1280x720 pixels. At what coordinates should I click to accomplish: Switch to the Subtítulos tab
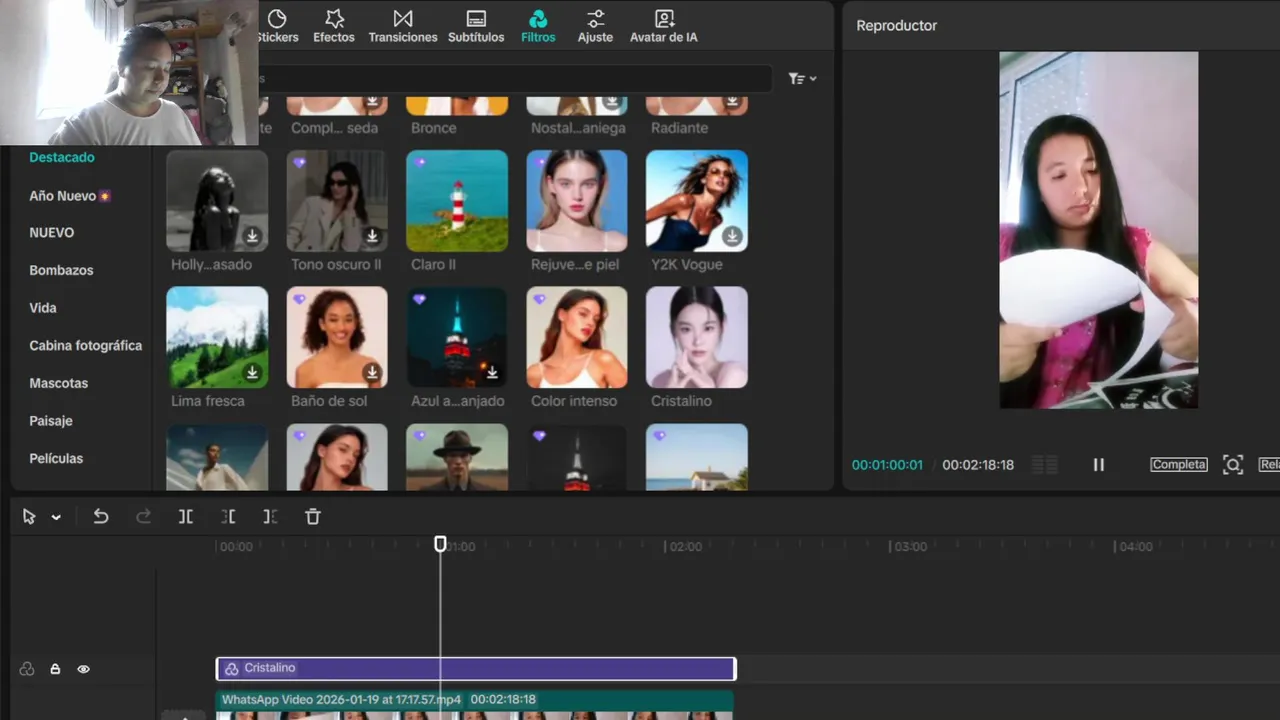point(476,26)
